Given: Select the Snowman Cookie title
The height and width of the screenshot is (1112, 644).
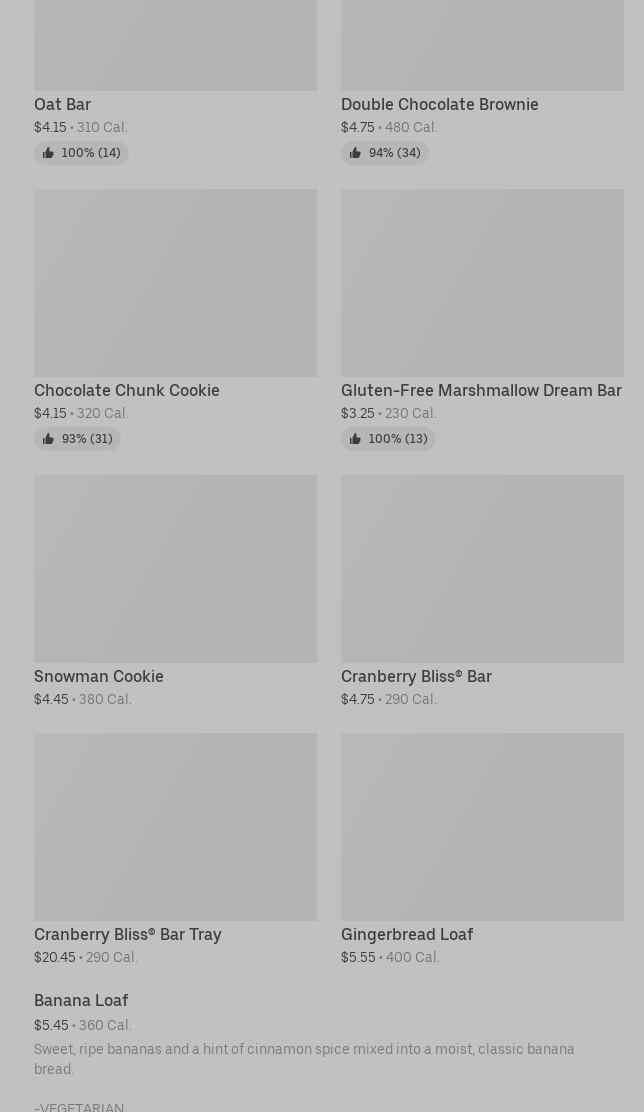Looking at the screenshot, I should click(98, 676).
